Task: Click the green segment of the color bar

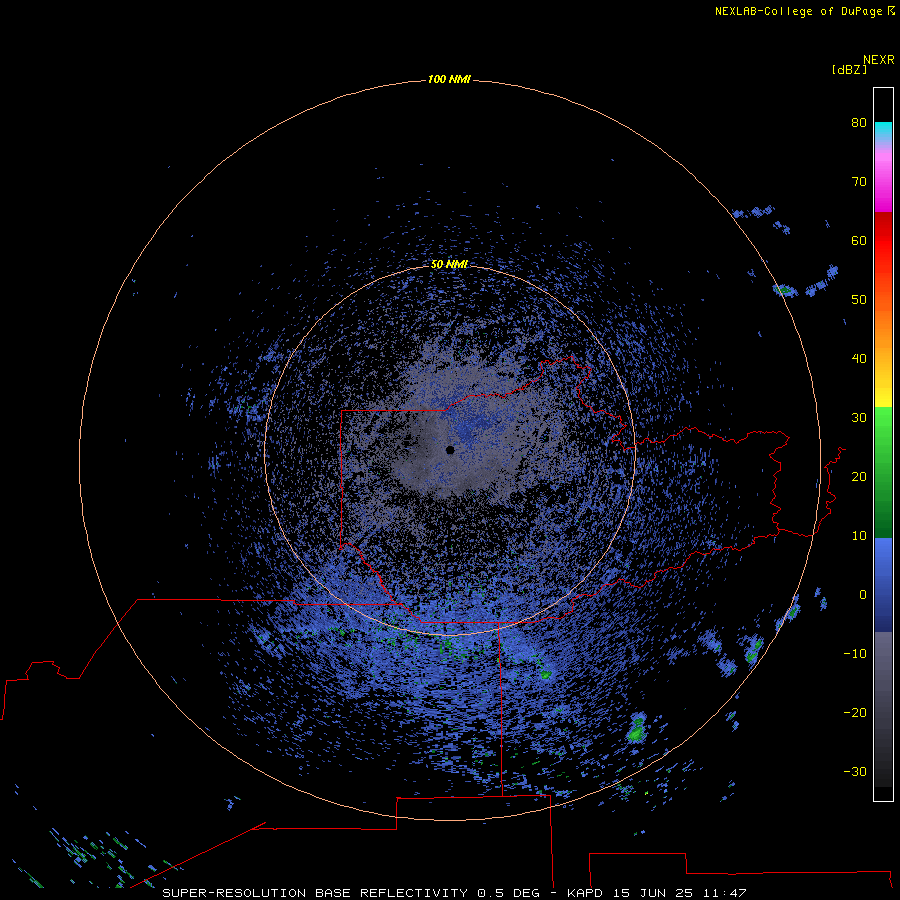Action: tap(883, 471)
